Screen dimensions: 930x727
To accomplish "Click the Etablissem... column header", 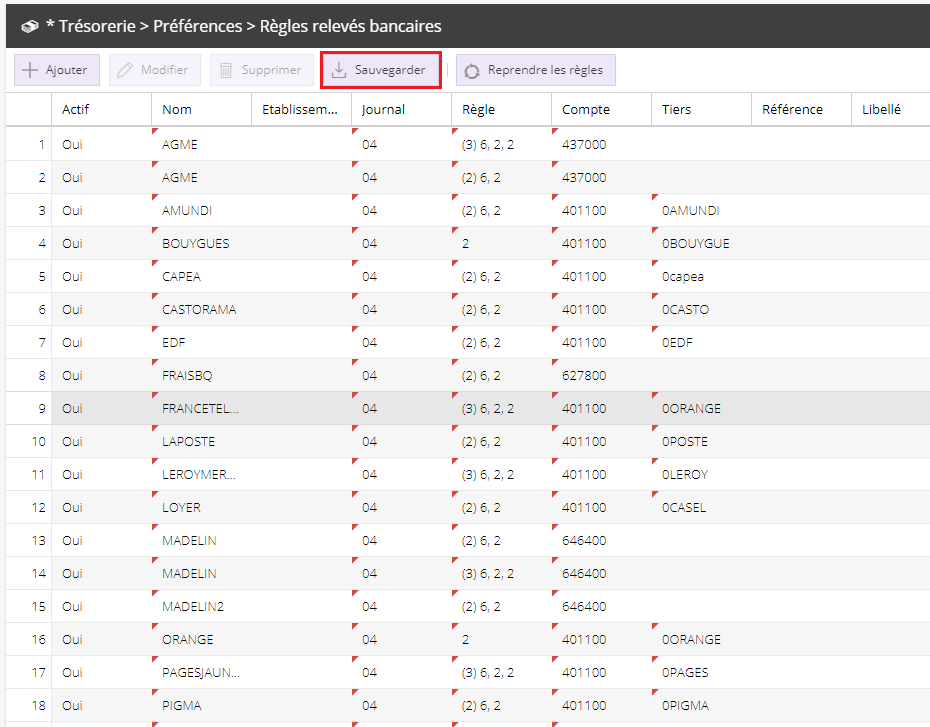I will [302, 109].
